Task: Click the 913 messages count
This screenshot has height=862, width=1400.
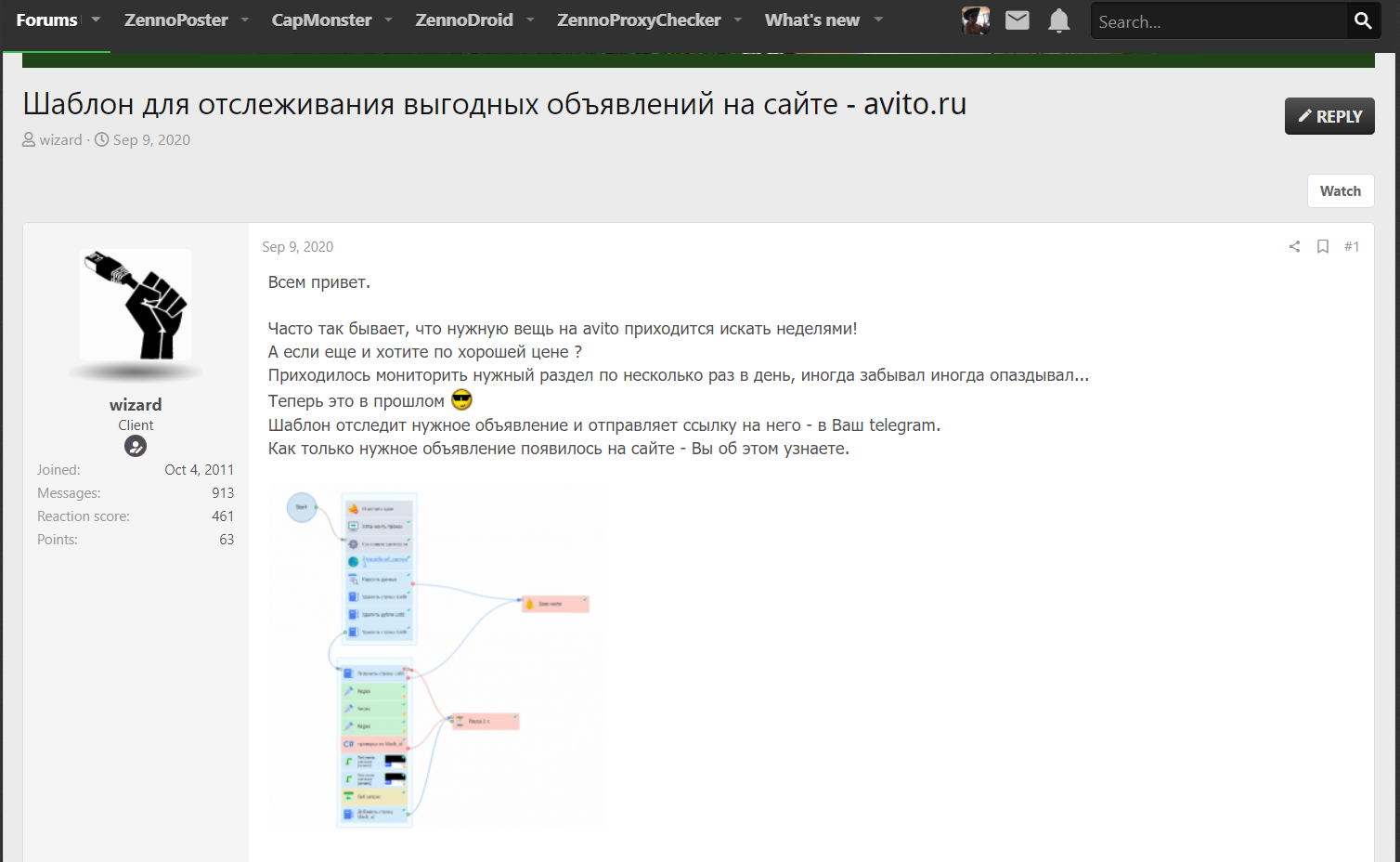Action: pos(223,493)
